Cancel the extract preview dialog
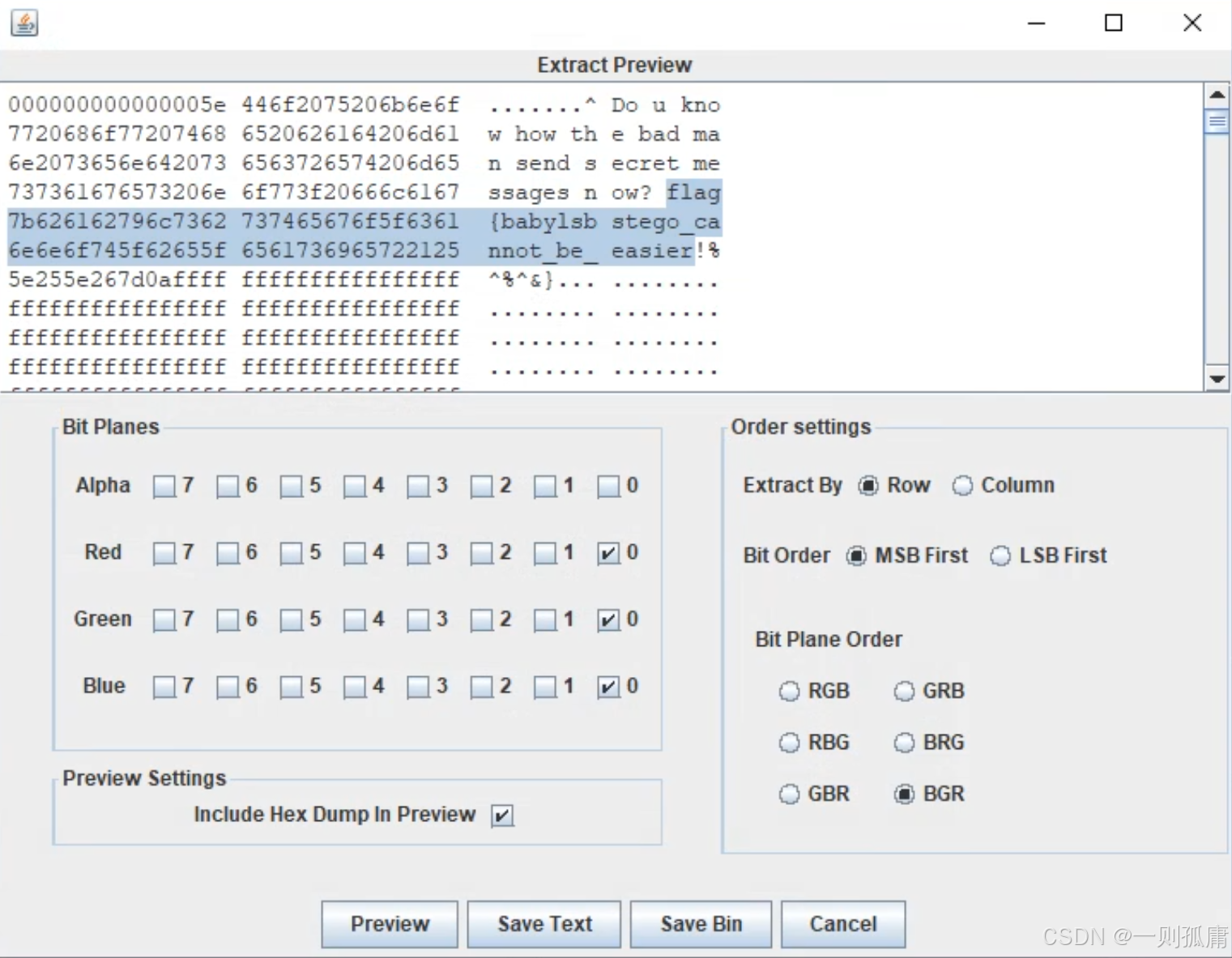 pyautogui.click(x=842, y=924)
